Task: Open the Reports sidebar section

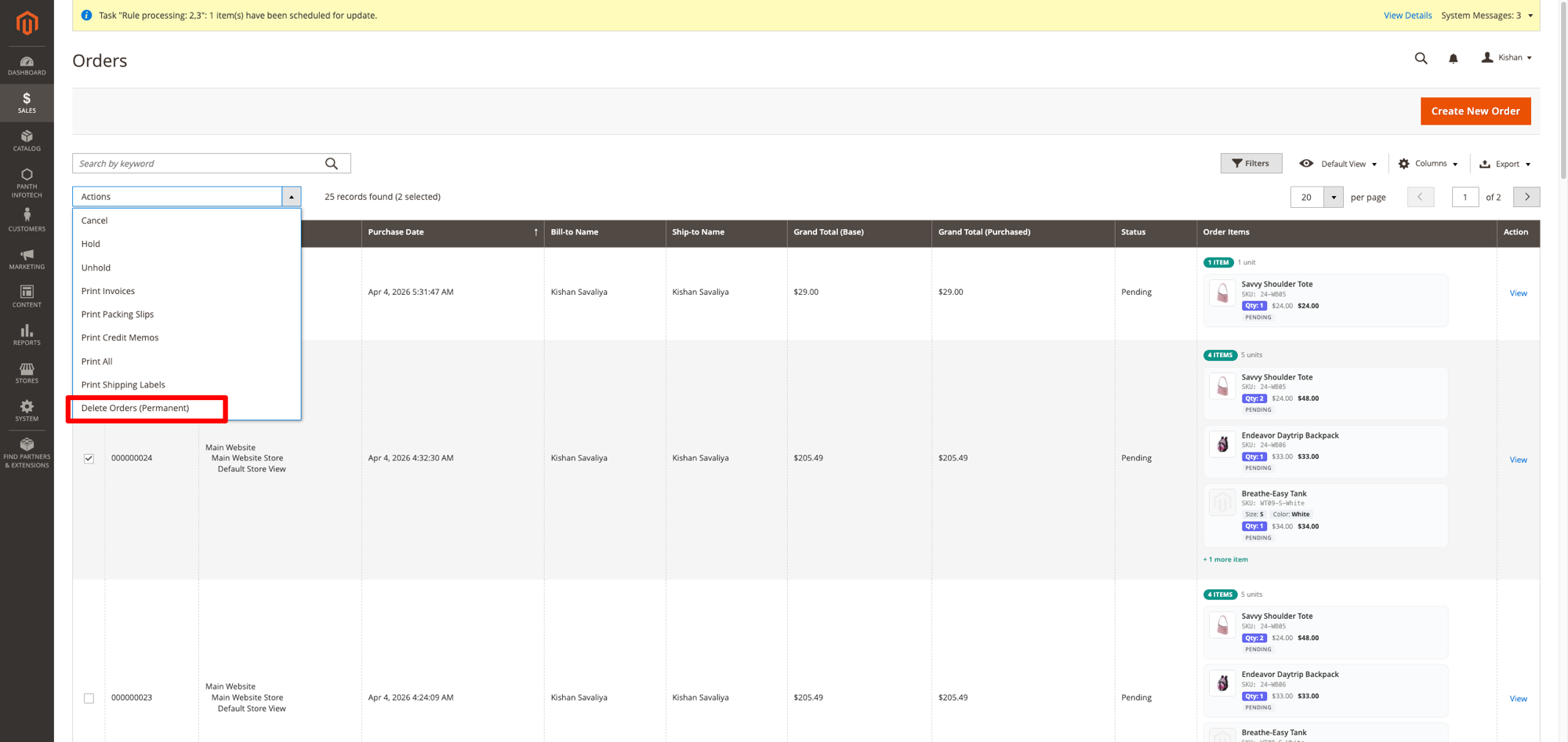Action: pos(27,335)
